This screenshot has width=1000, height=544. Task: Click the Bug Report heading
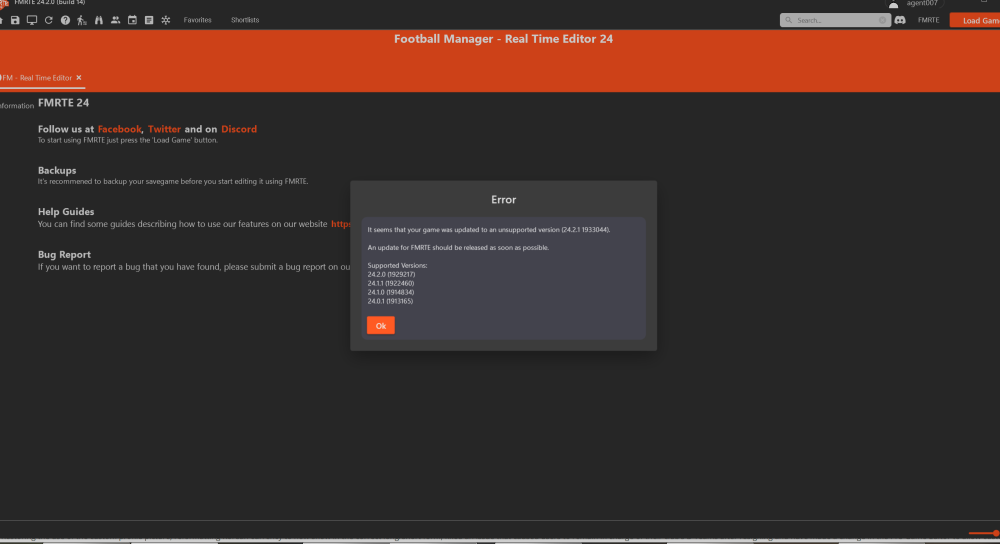(64, 254)
